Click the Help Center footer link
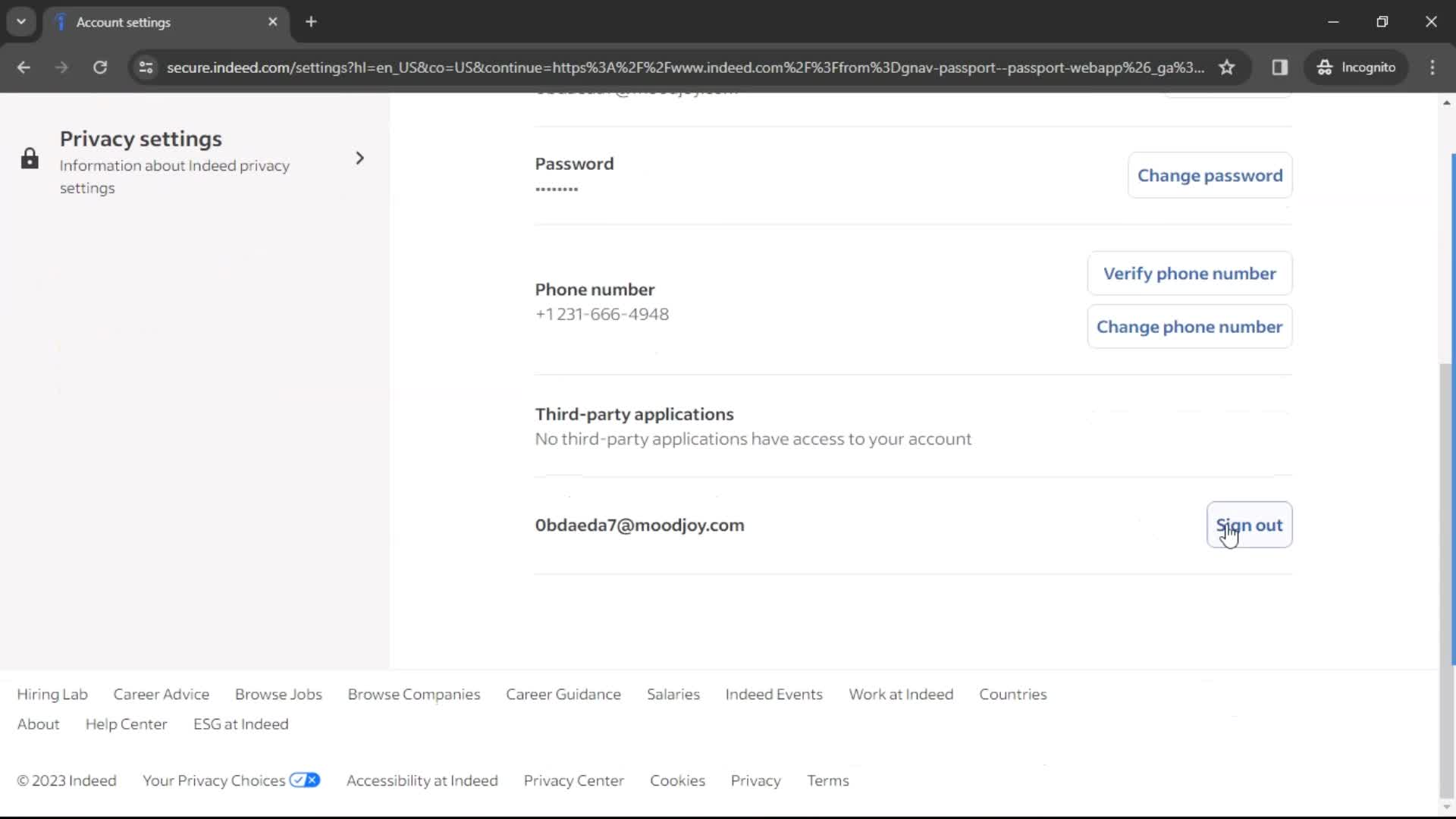The image size is (1456, 819). coord(127,724)
